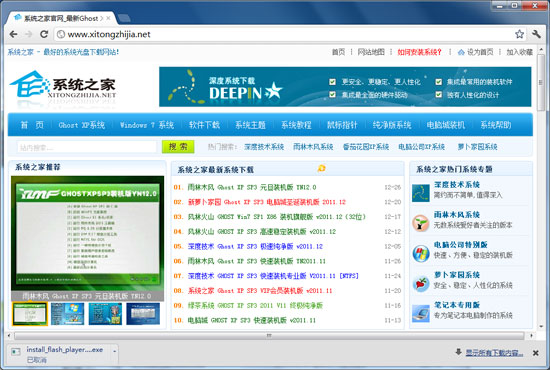The image size is (550, 370).
Task: Click the 雨林木风系统 plant icon
Action: click(421, 223)
